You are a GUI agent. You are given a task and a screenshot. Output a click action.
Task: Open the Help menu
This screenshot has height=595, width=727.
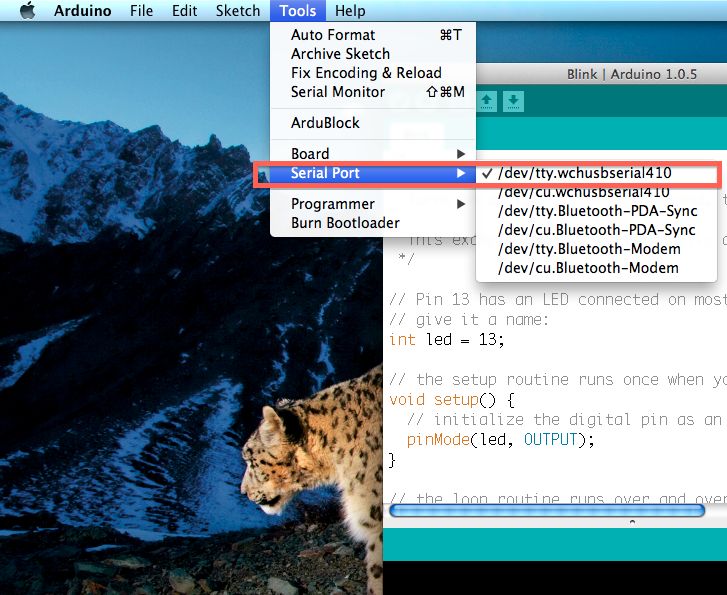[x=350, y=10]
